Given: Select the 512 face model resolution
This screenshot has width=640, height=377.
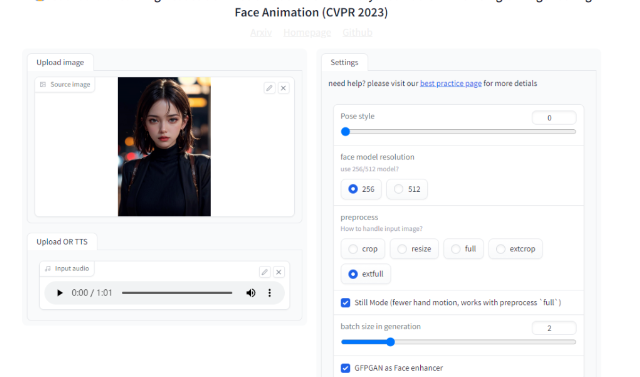Looking at the screenshot, I should tap(407, 189).
